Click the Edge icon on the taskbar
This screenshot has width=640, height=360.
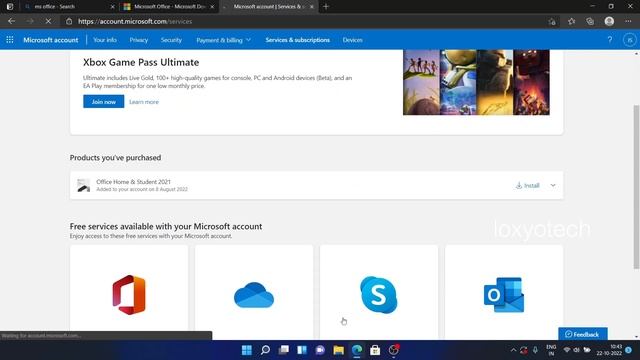pyautogui.click(x=357, y=350)
